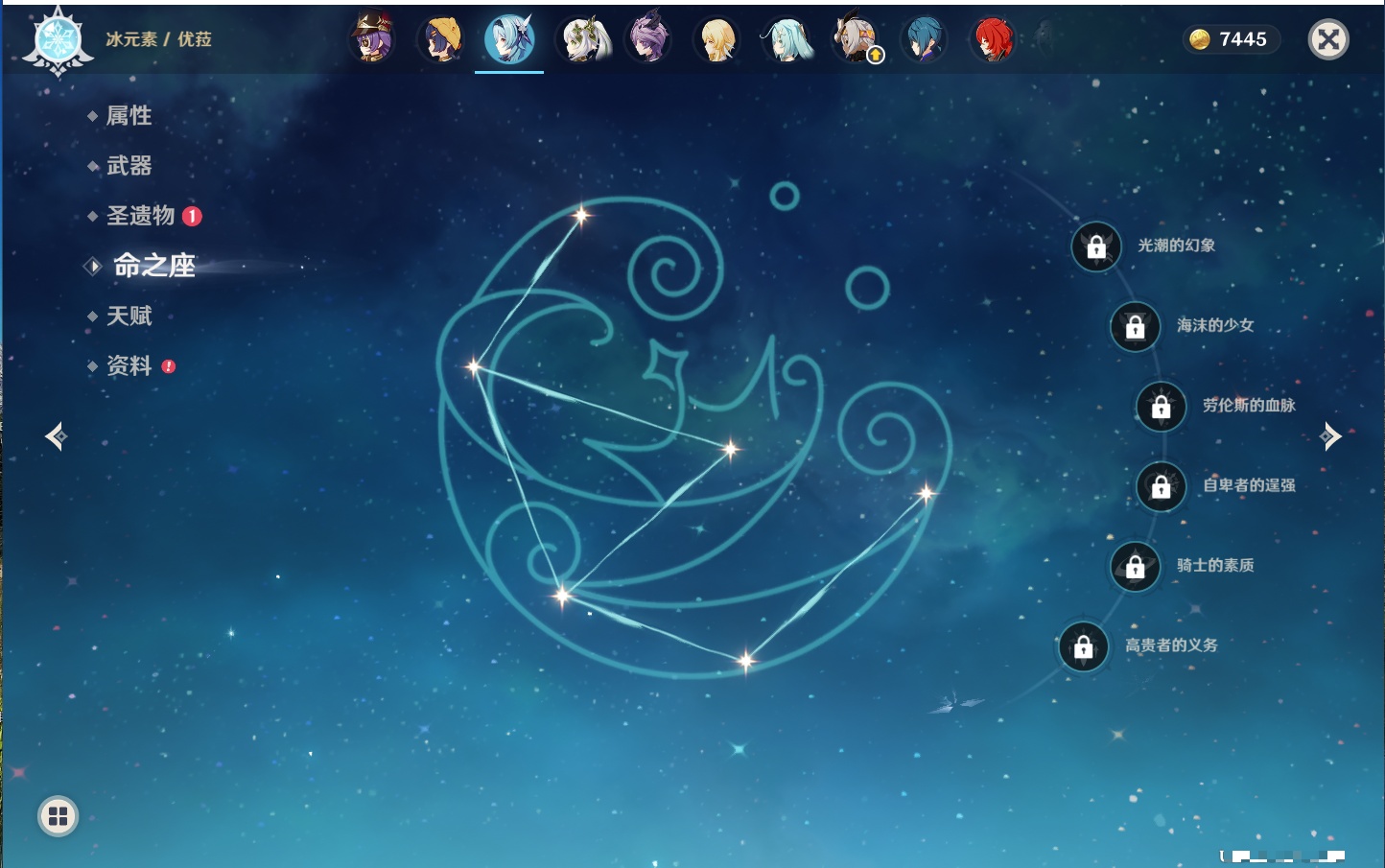Click the upgrade arrow badge on grey-haired avatar
1385x868 pixels.
click(x=876, y=56)
